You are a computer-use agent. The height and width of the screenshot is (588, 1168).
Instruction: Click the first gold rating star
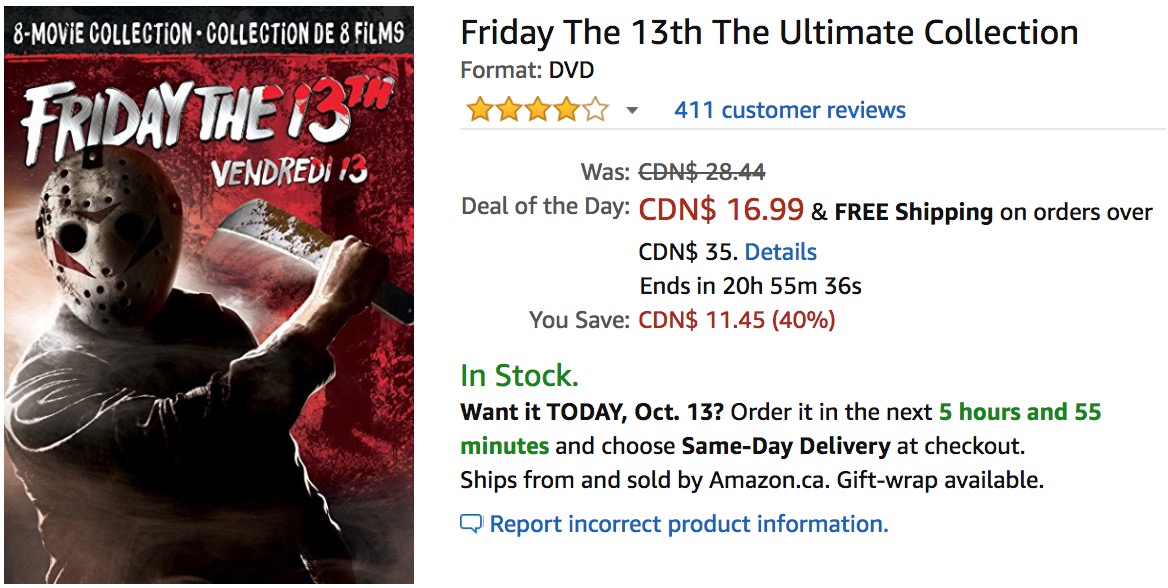(480, 110)
